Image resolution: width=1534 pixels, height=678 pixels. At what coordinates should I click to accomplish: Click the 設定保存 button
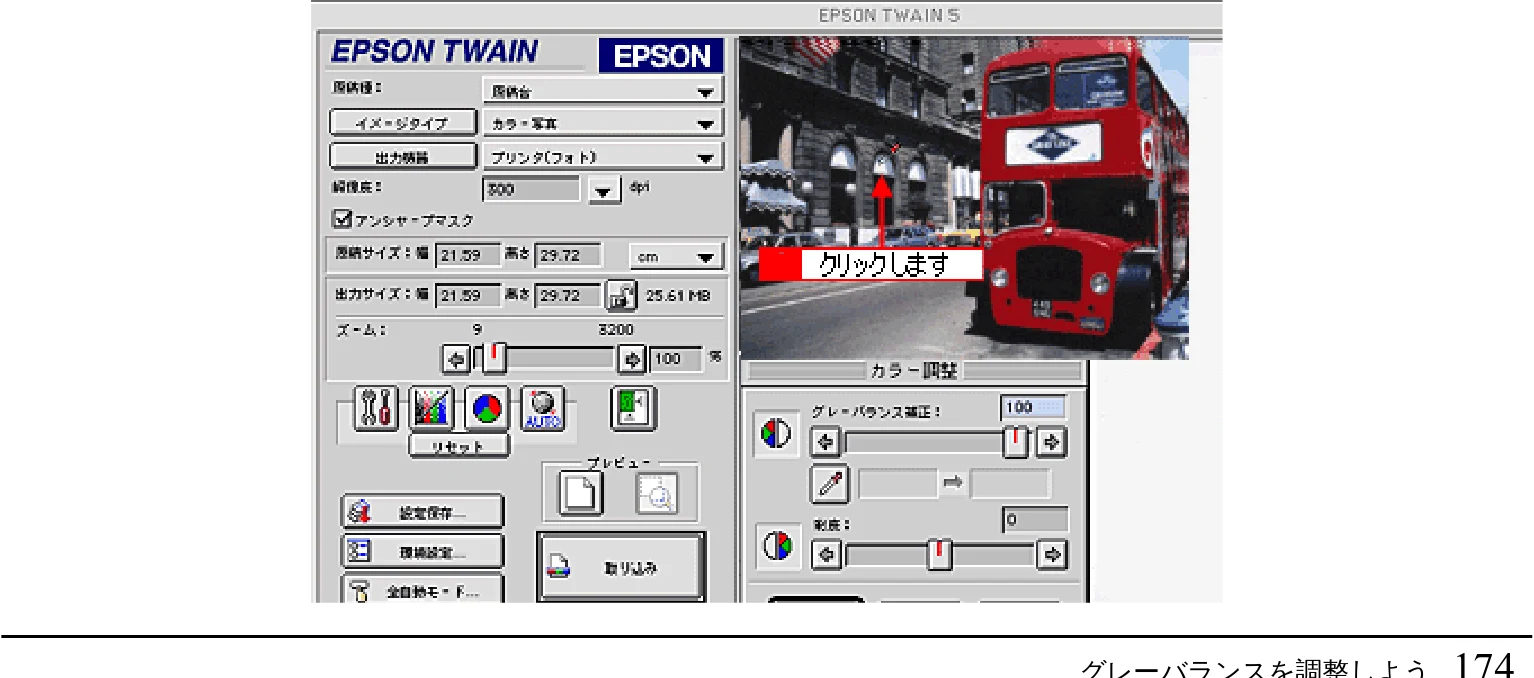click(422, 513)
